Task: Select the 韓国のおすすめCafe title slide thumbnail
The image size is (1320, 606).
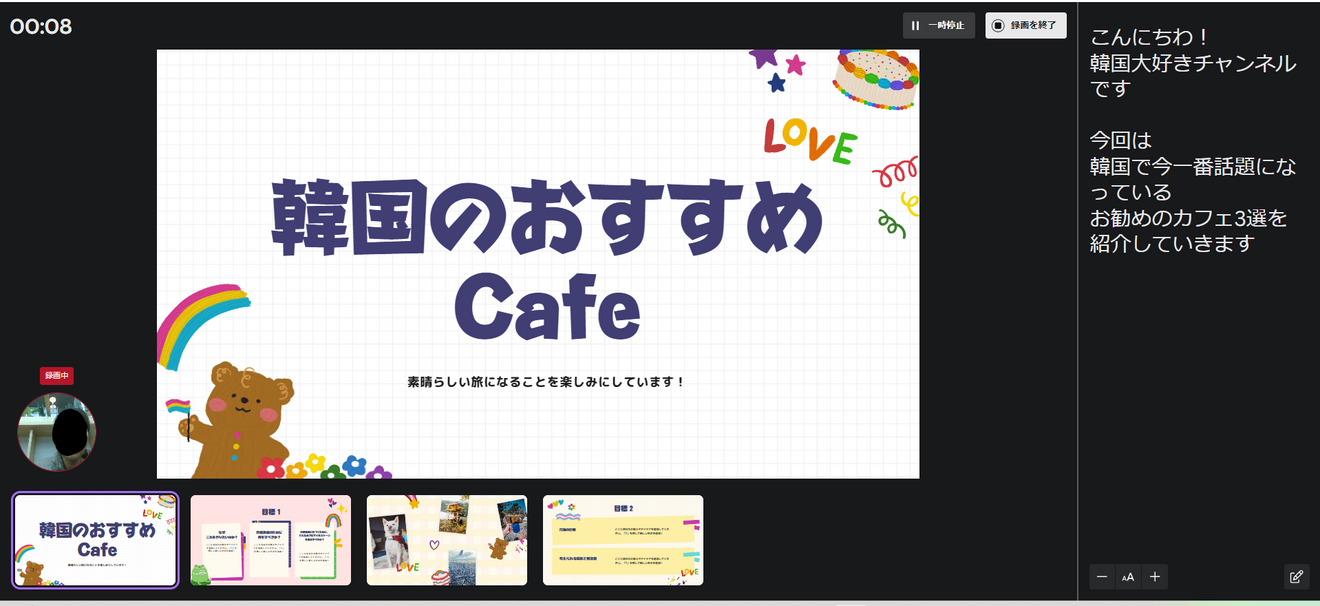Action: (x=95, y=540)
